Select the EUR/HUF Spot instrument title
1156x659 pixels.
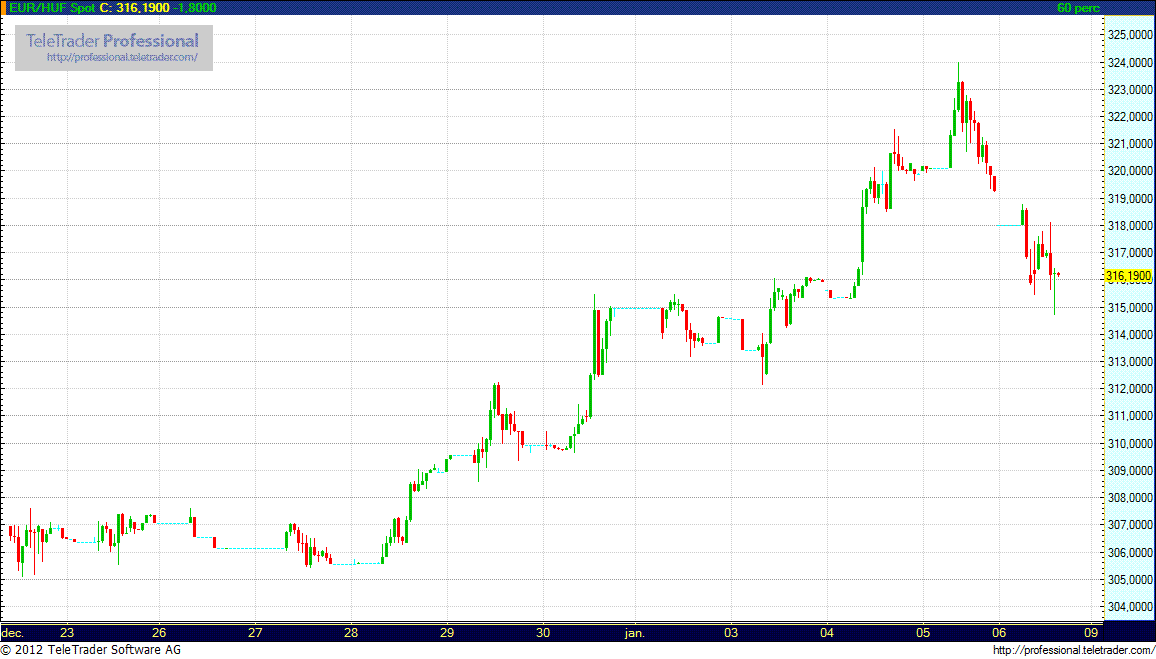pos(52,7)
